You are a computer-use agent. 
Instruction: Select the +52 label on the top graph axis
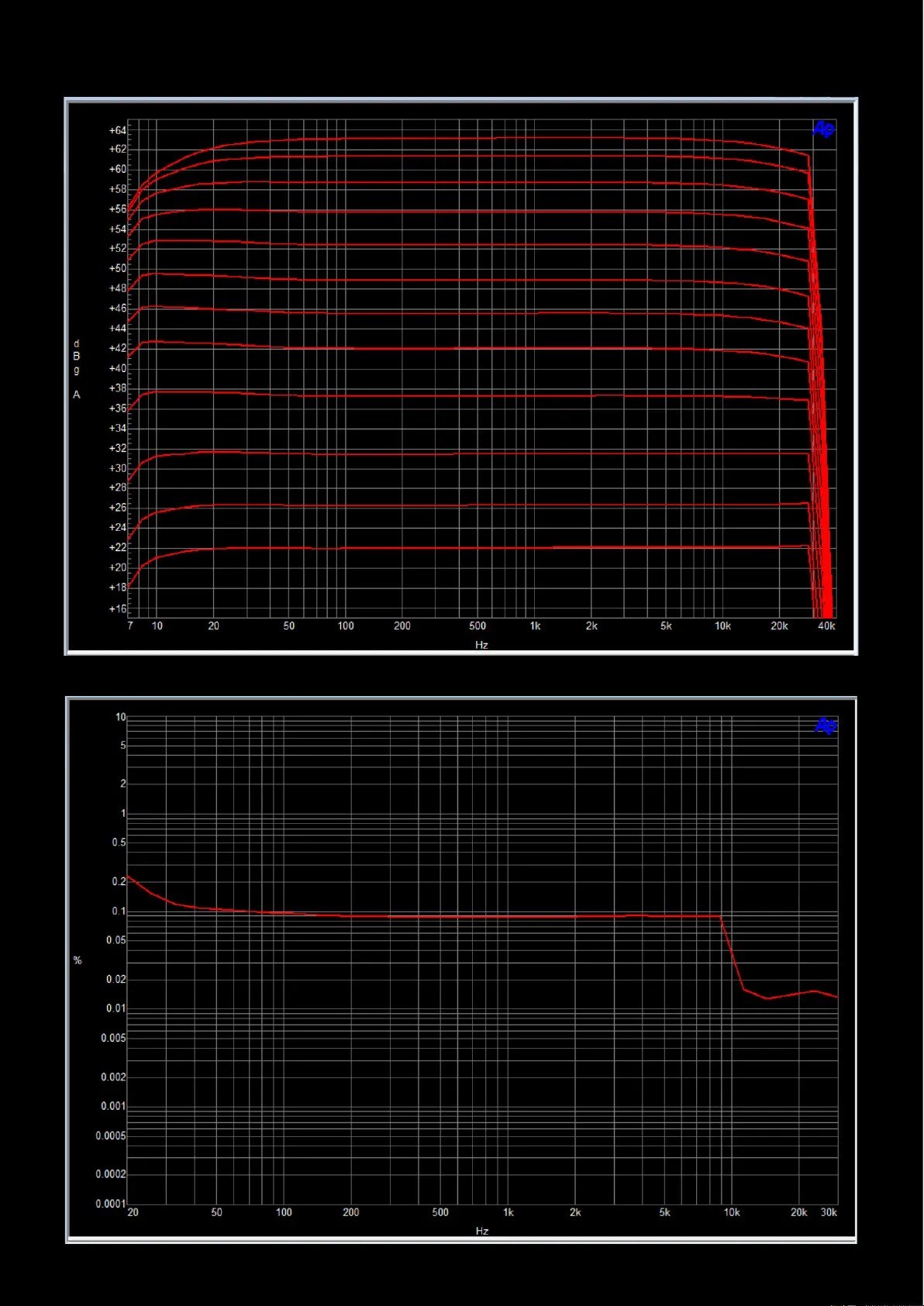tap(117, 249)
